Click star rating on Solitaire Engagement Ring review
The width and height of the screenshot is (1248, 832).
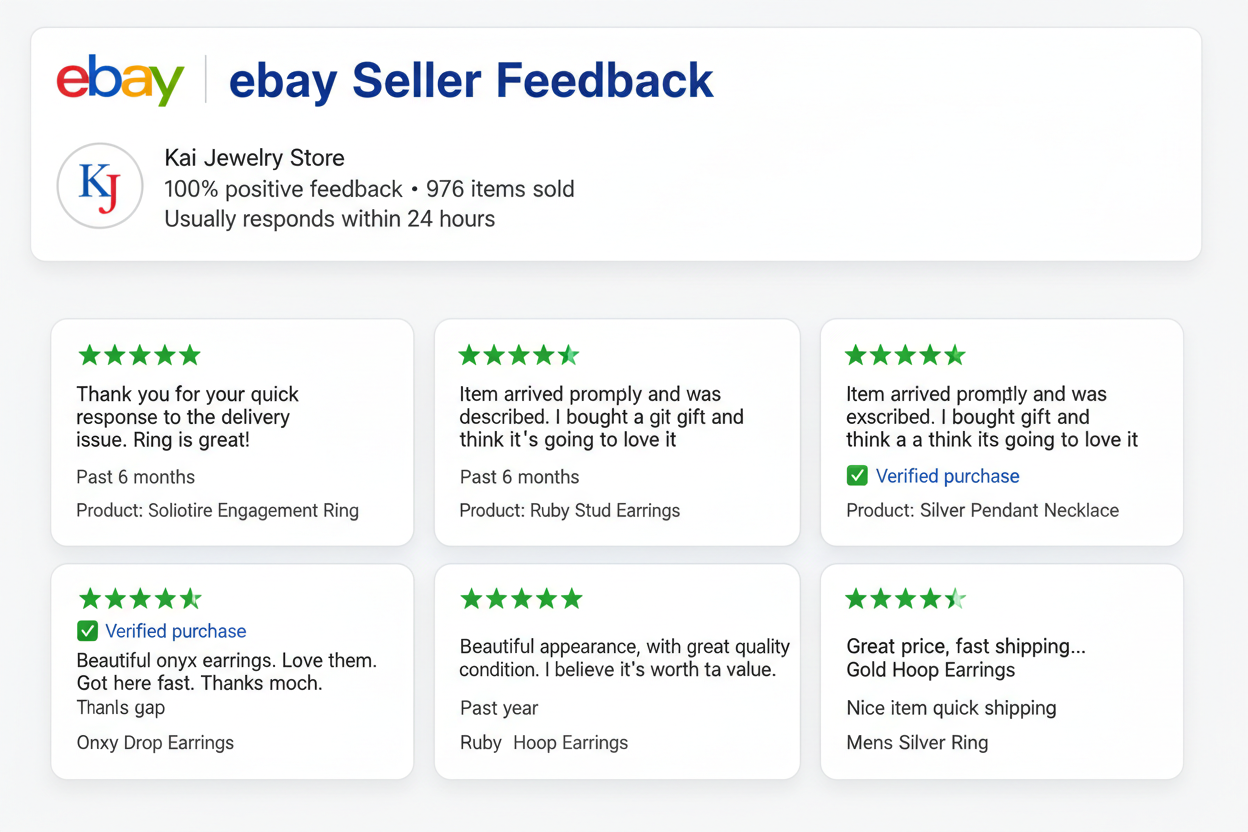click(x=139, y=355)
